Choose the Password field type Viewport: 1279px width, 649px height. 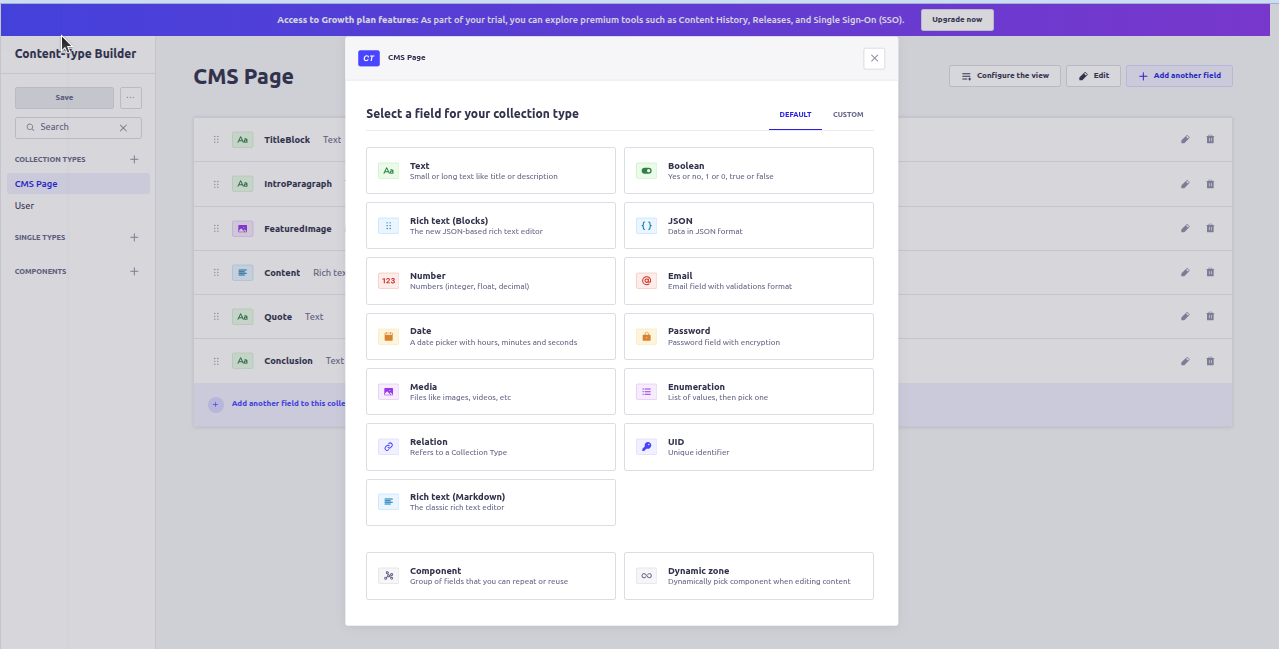[748, 336]
